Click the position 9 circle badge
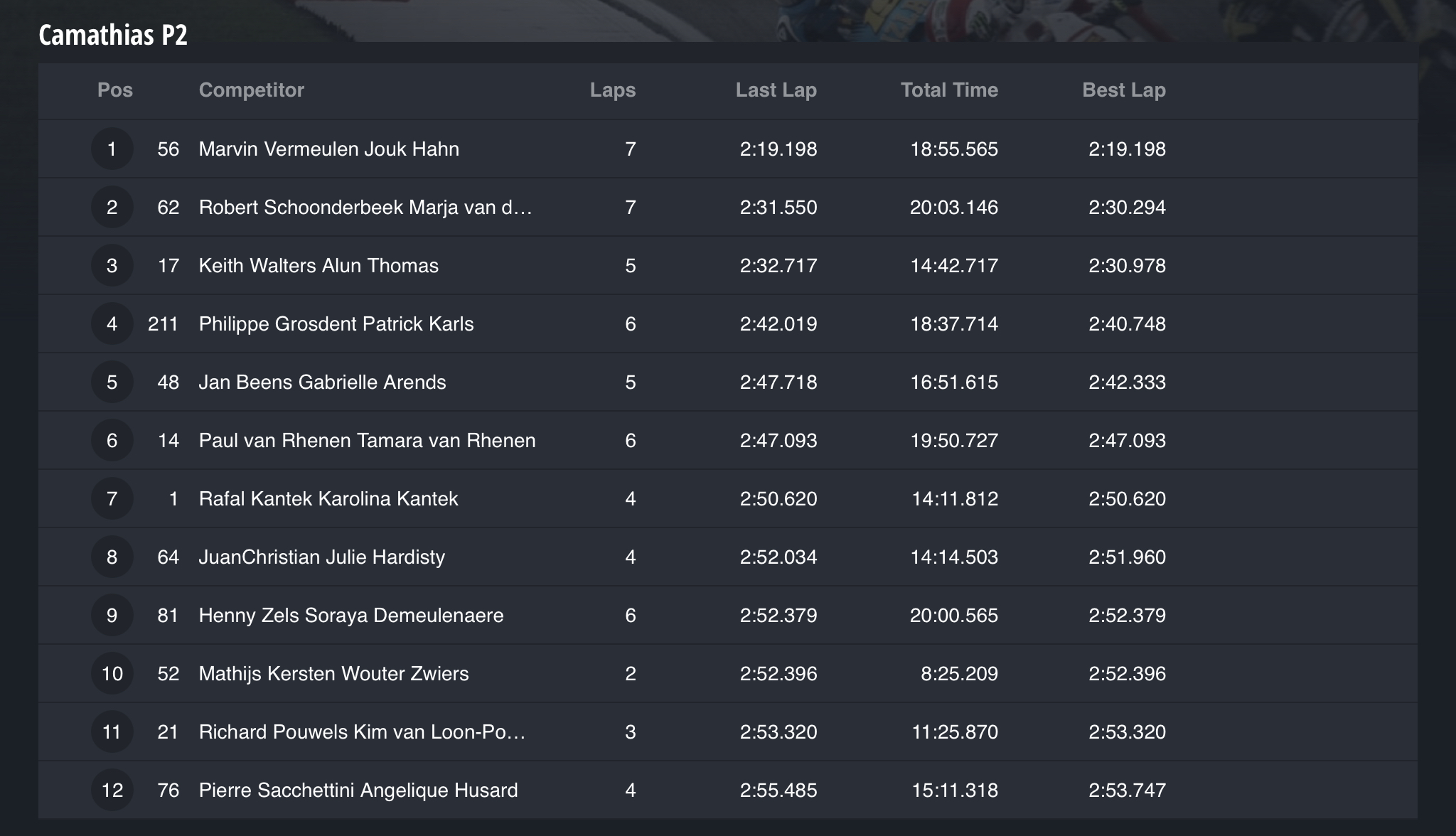Screen dimensions: 1456x836 coord(112,616)
